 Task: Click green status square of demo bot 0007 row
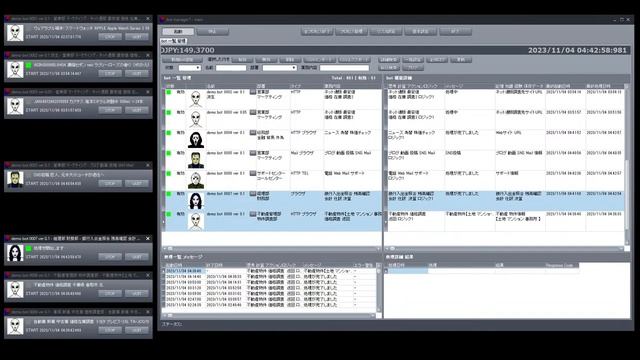click(169, 194)
